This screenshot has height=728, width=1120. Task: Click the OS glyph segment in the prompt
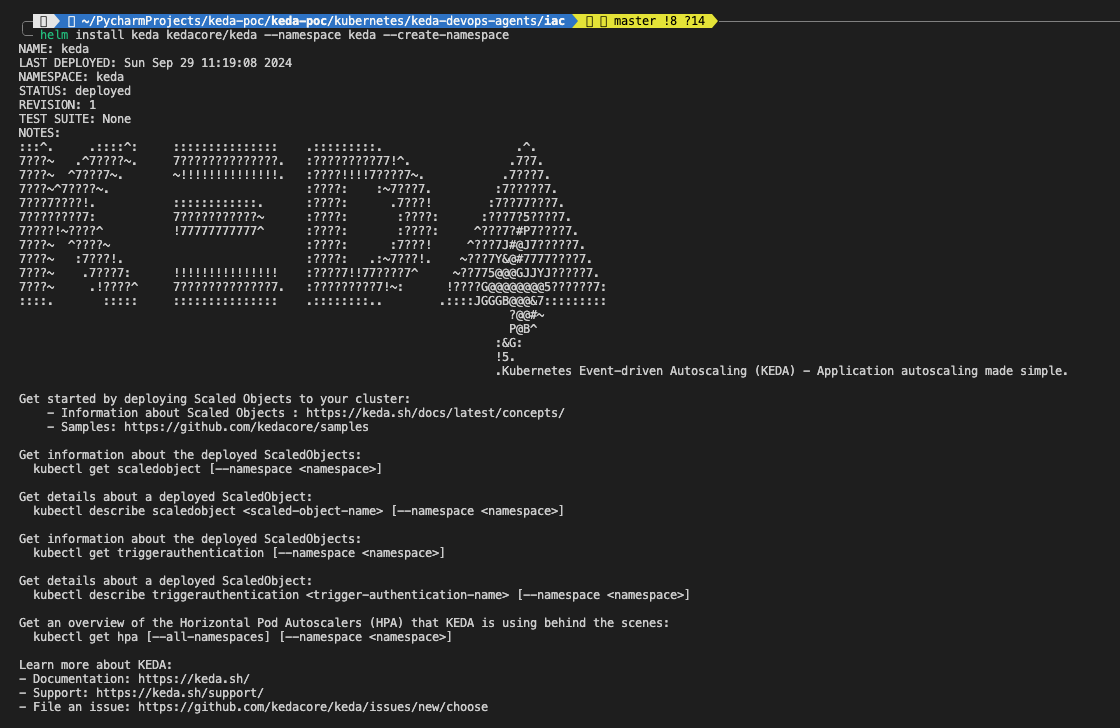[44, 21]
